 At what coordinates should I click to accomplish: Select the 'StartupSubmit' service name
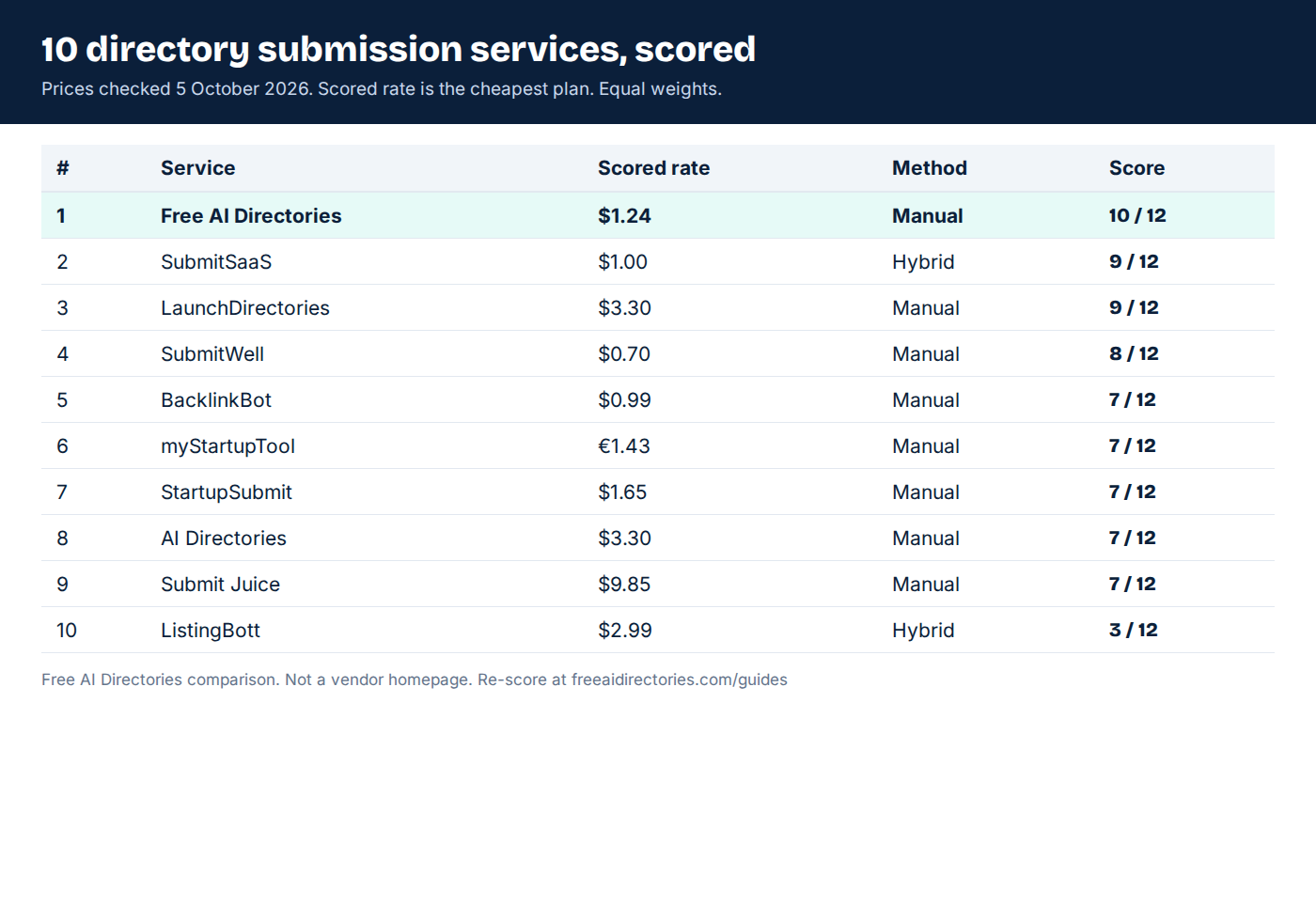(227, 492)
